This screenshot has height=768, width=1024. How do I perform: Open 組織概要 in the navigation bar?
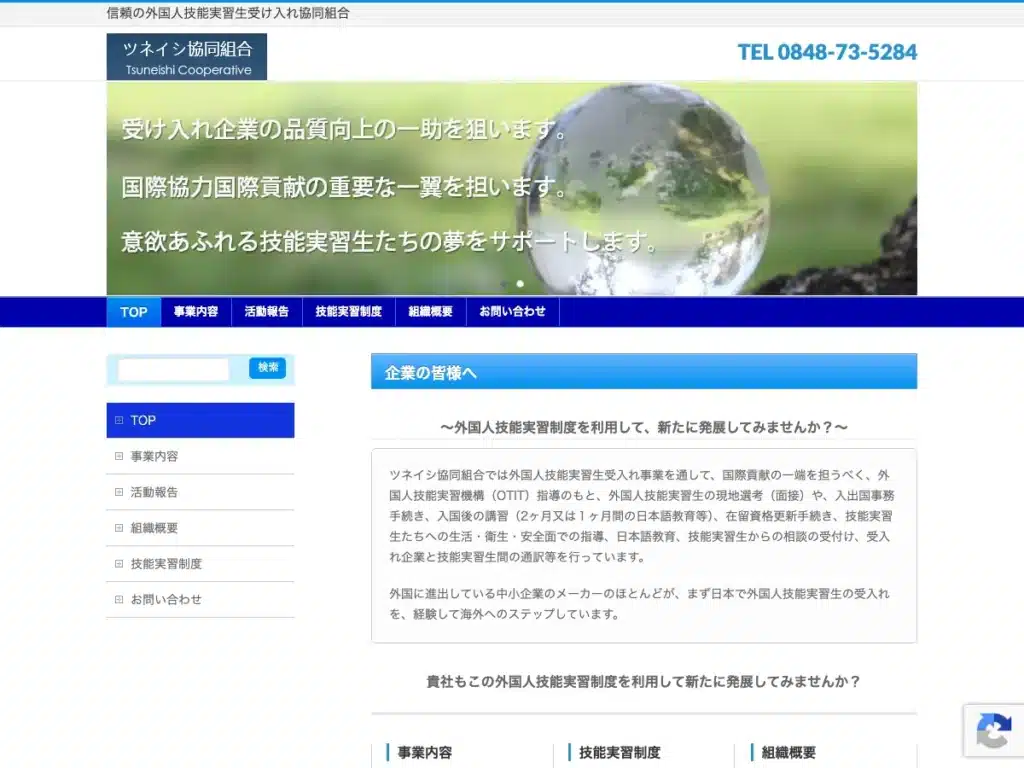430,312
